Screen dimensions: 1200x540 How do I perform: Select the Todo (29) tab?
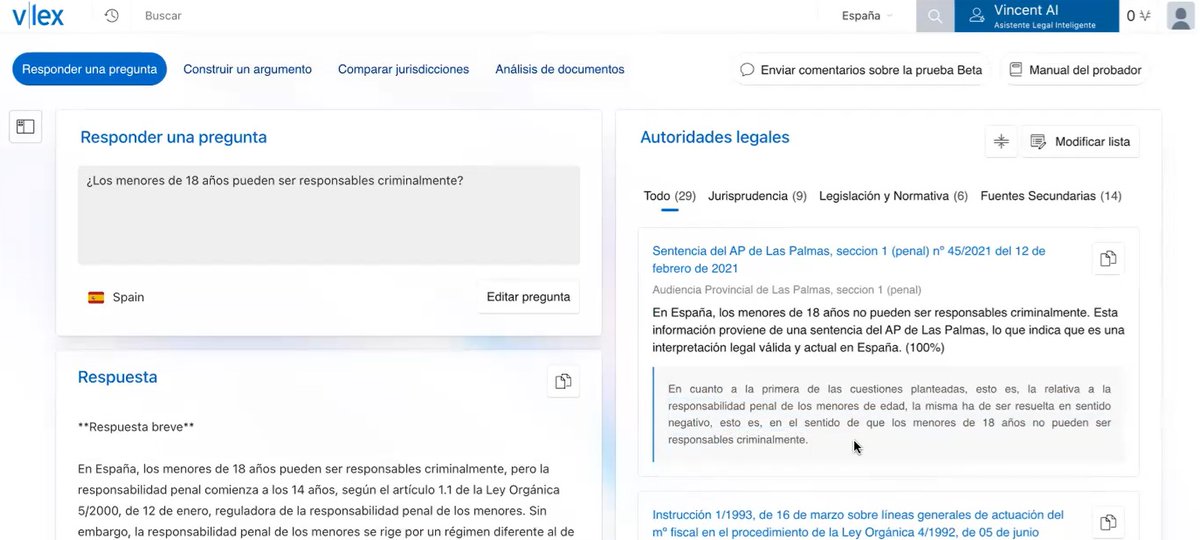670,196
